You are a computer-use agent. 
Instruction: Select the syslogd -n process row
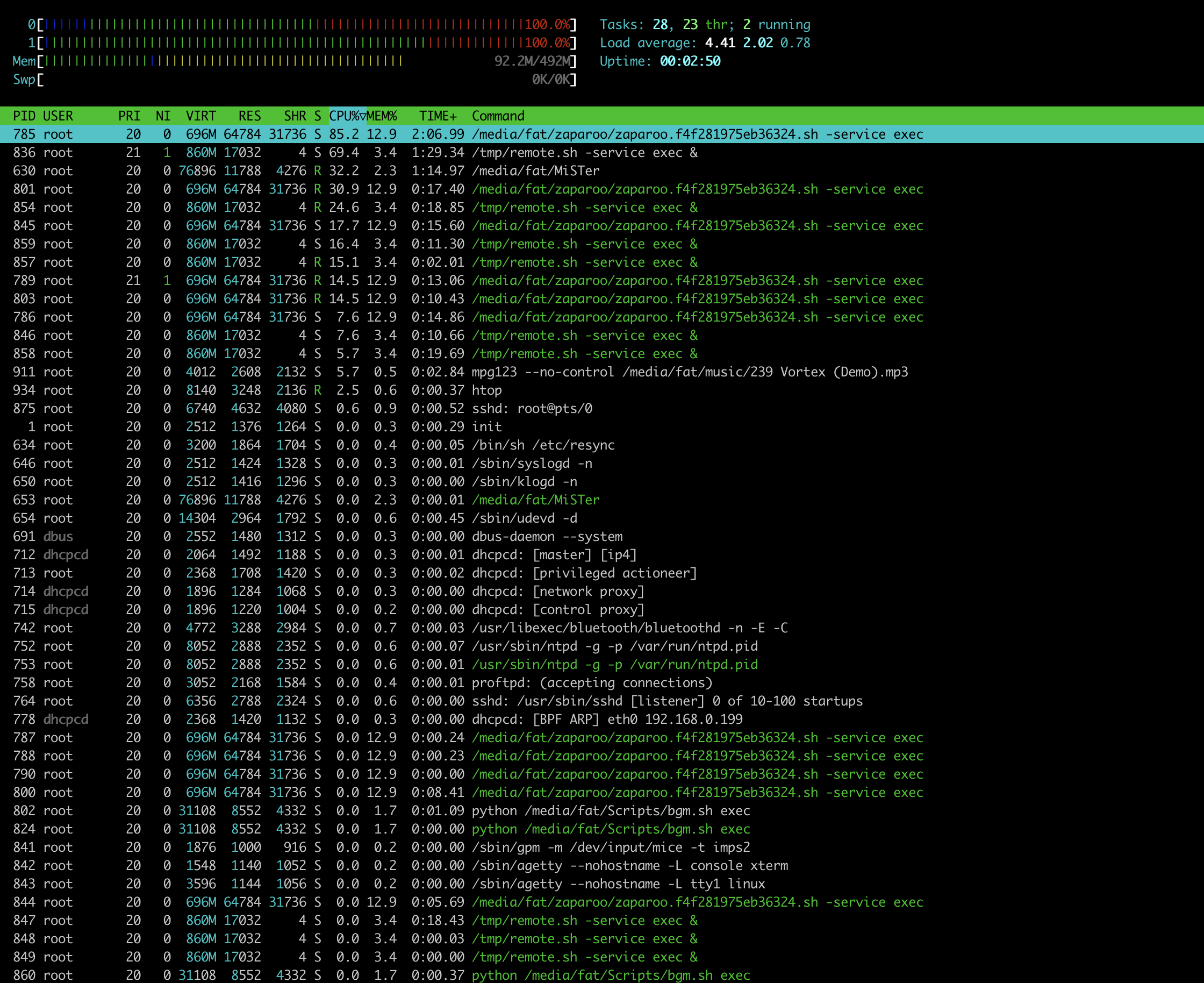click(x=601, y=463)
